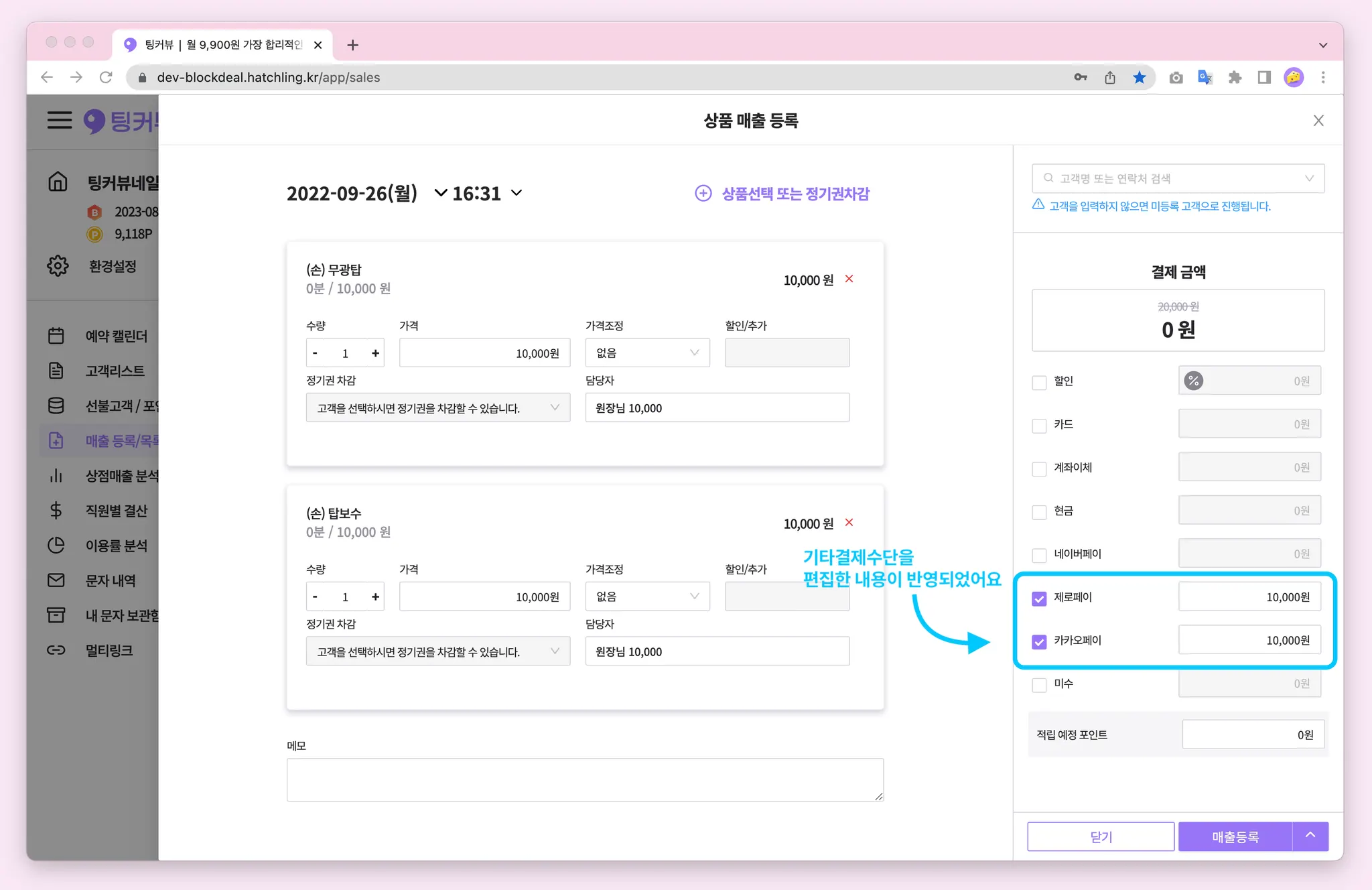Image resolution: width=1372 pixels, height=890 pixels.
Task: Click the 메모 text area
Action: pos(584,779)
